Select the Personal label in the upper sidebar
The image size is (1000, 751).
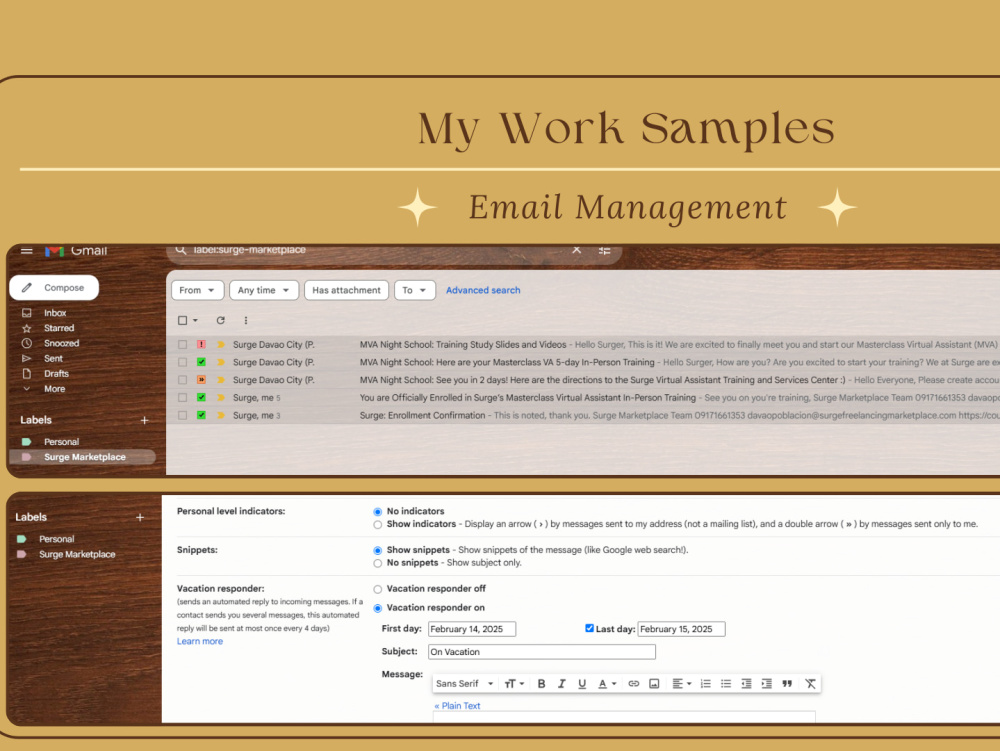coord(61,442)
